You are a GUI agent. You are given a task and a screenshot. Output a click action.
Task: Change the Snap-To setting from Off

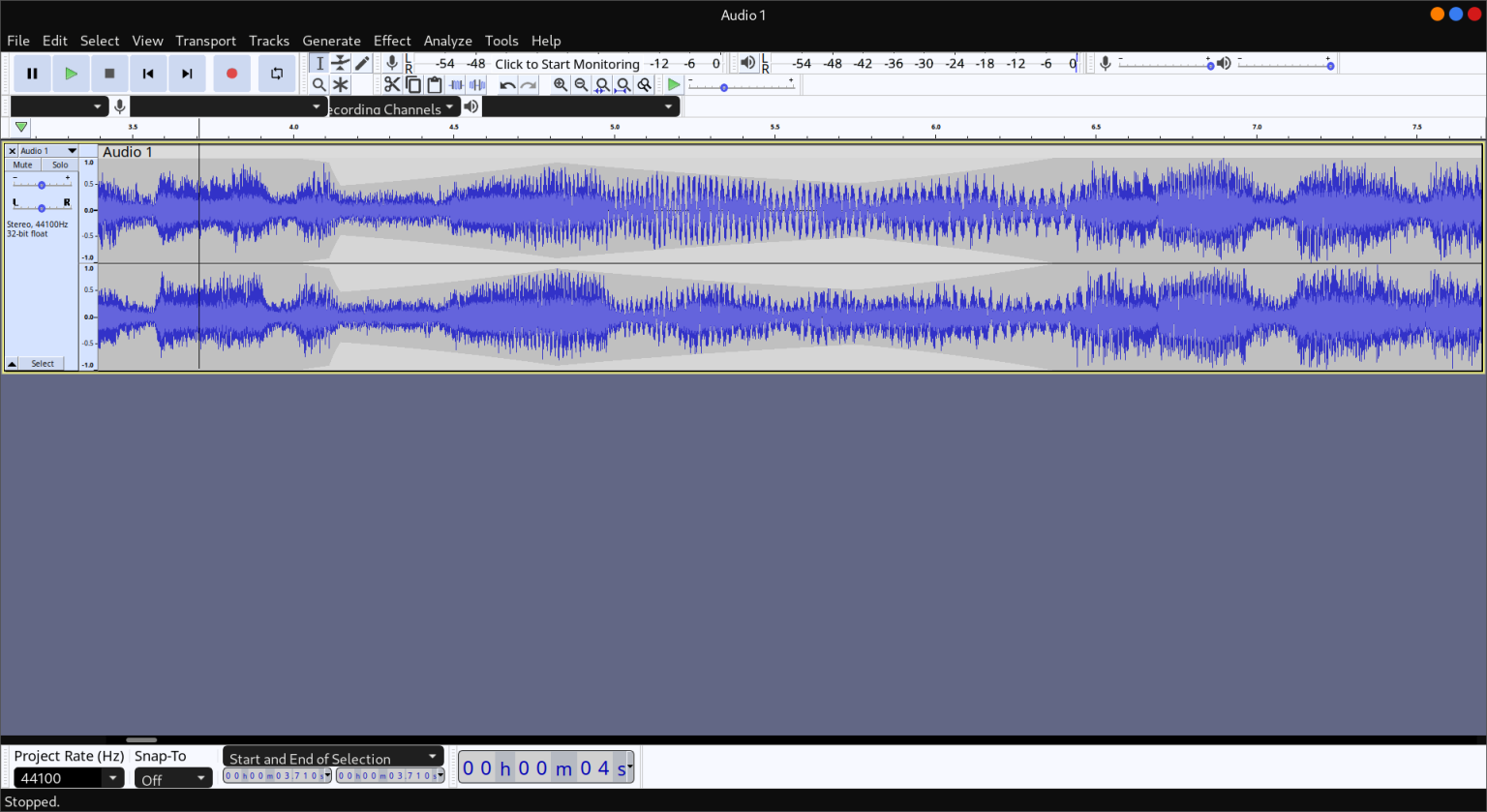click(172, 777)
